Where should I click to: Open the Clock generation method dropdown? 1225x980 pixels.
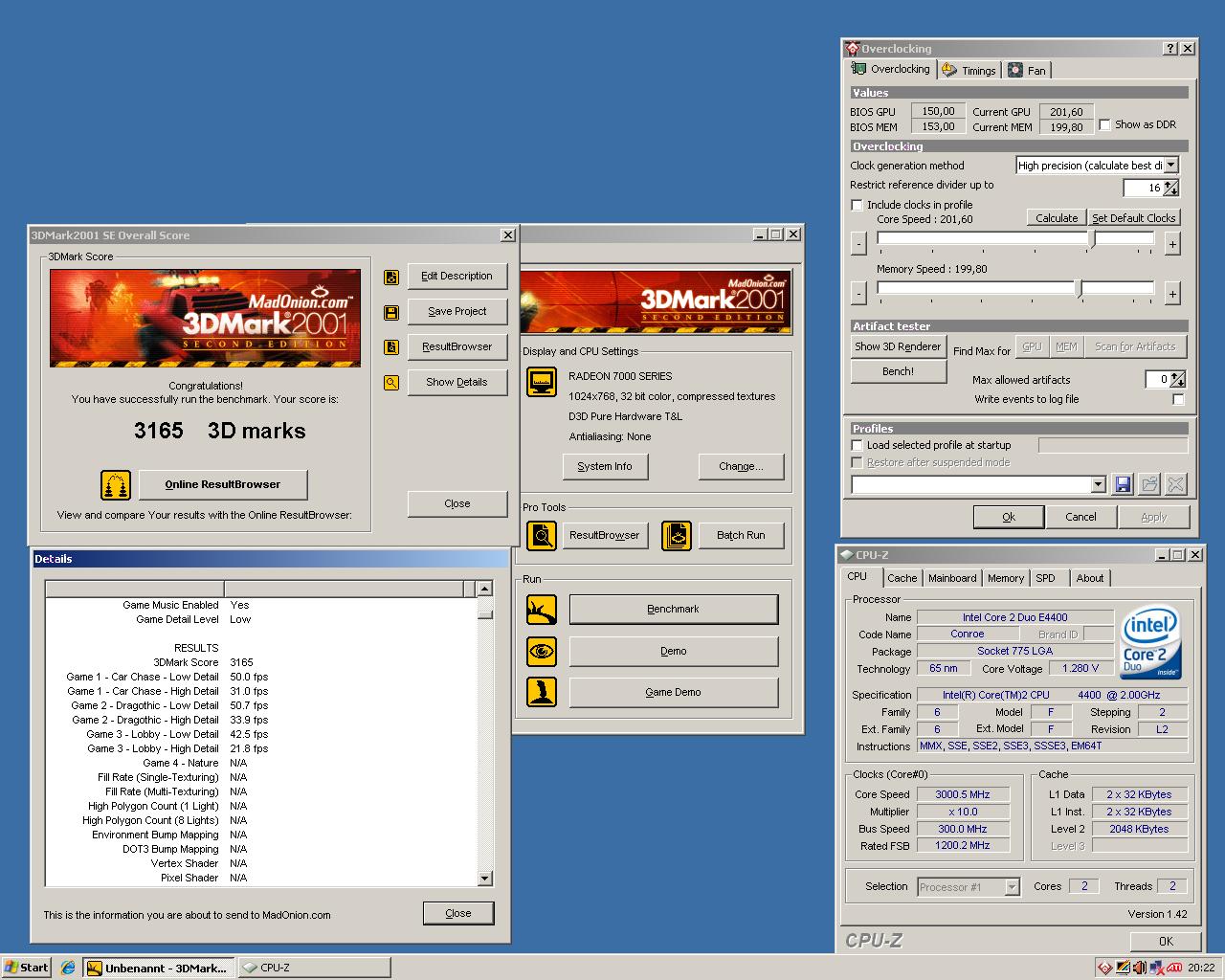(1170, 166)
